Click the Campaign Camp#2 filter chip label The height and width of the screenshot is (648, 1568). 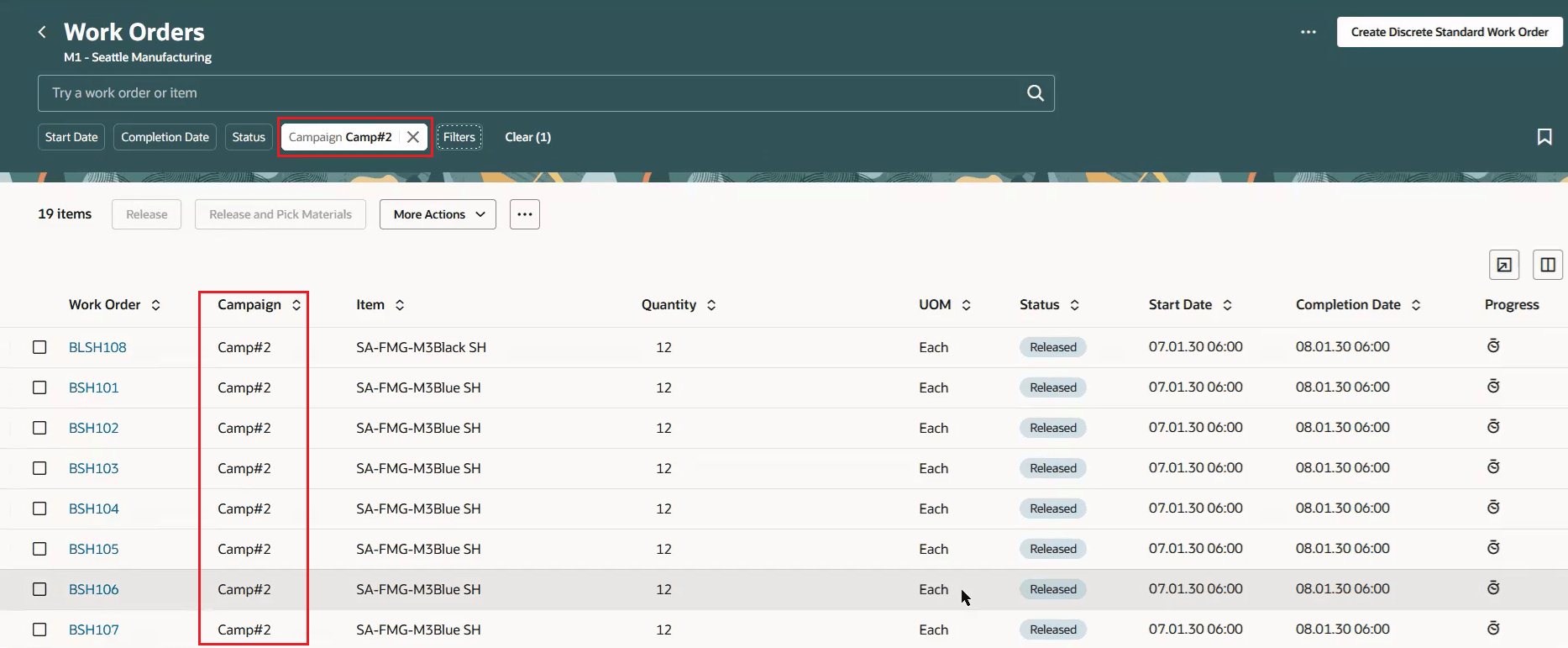click(340, 137)
